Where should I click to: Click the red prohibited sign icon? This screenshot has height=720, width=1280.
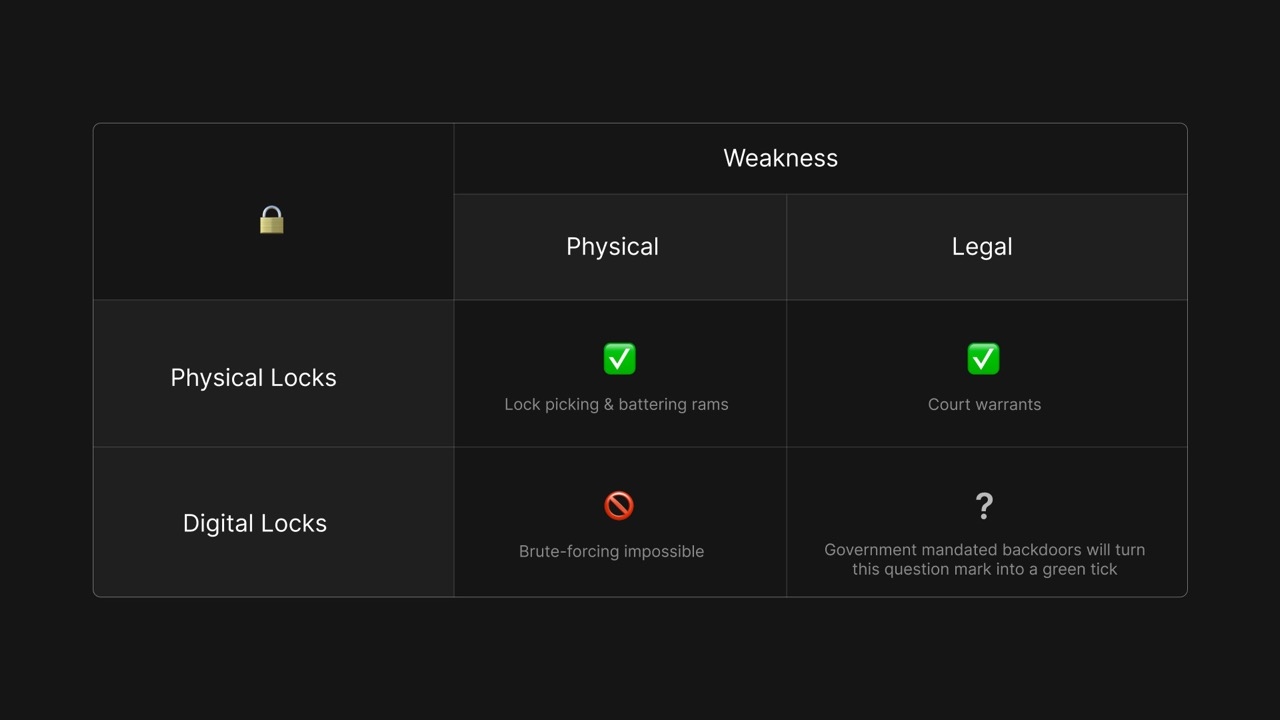click(619, 506)
